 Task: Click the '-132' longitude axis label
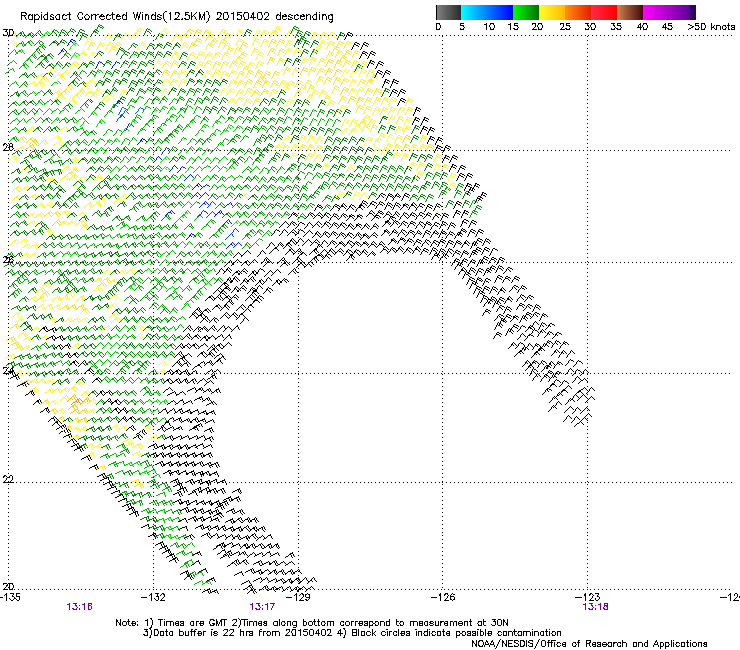(153, 597)
